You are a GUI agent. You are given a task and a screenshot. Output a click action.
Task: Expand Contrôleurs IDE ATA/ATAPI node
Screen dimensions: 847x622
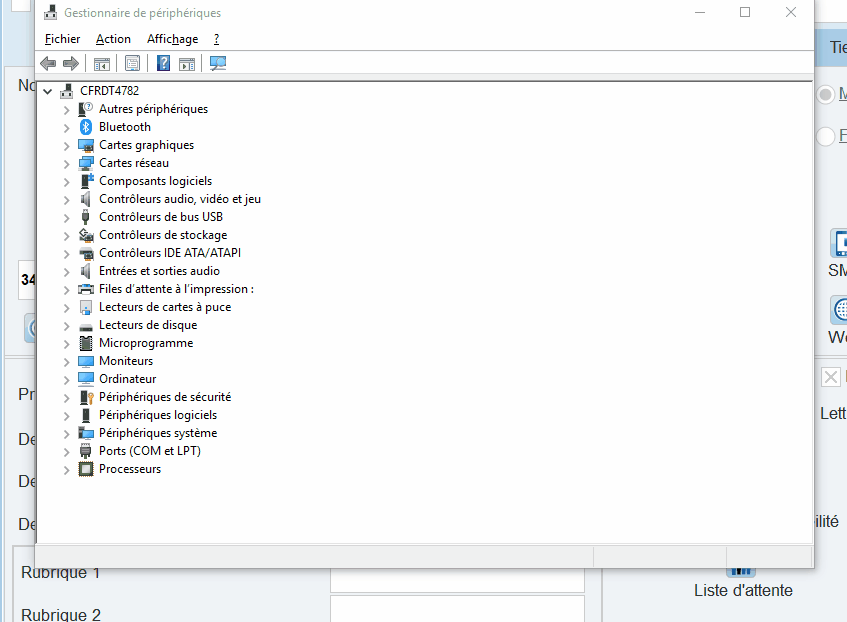pyautogui.click(x=66, y=254)
